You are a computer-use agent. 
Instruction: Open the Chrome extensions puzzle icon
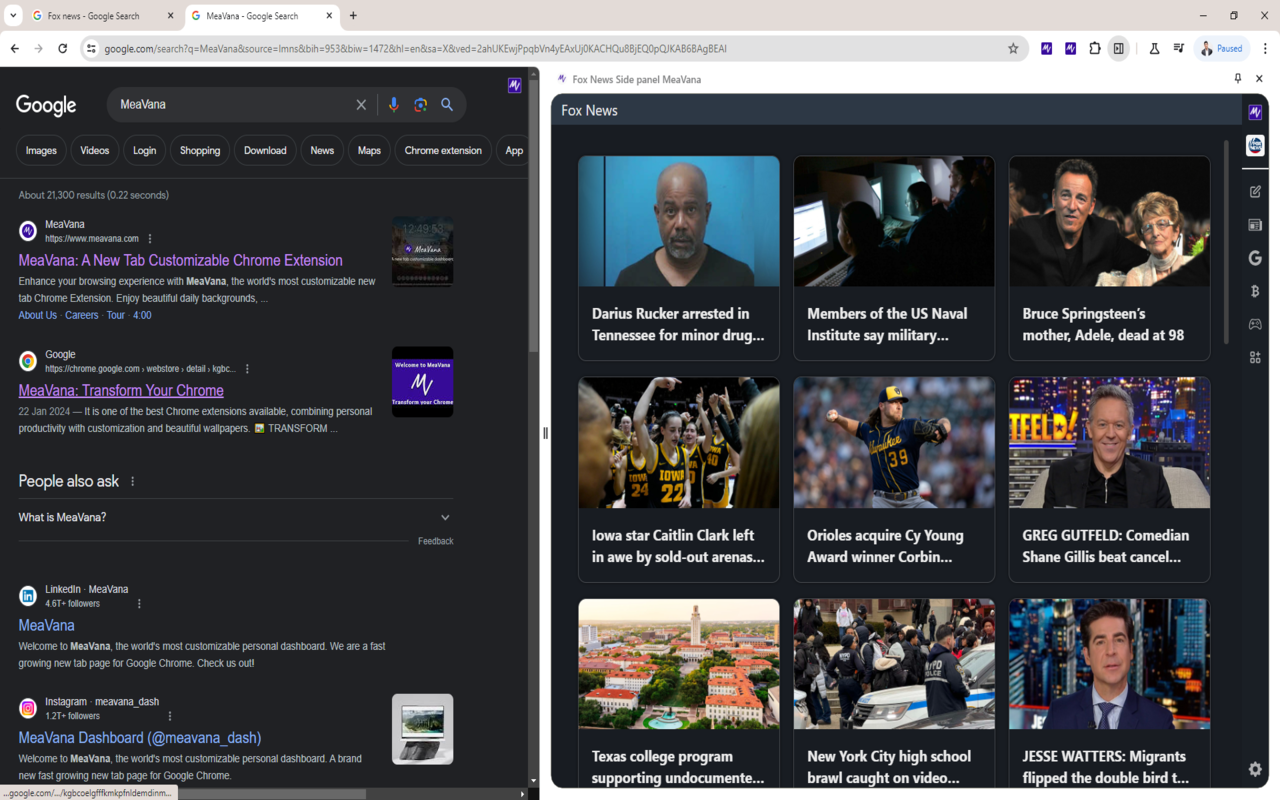point(1095,48)
